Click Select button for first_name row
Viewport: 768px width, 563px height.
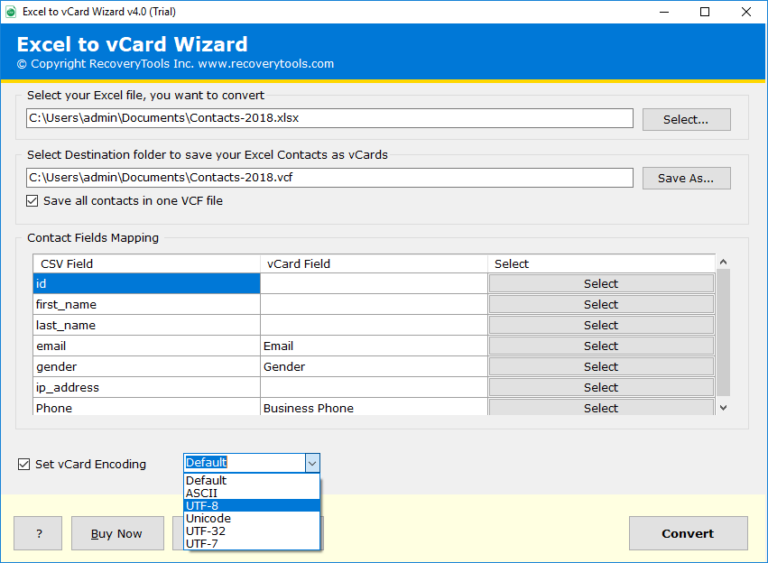601,304
